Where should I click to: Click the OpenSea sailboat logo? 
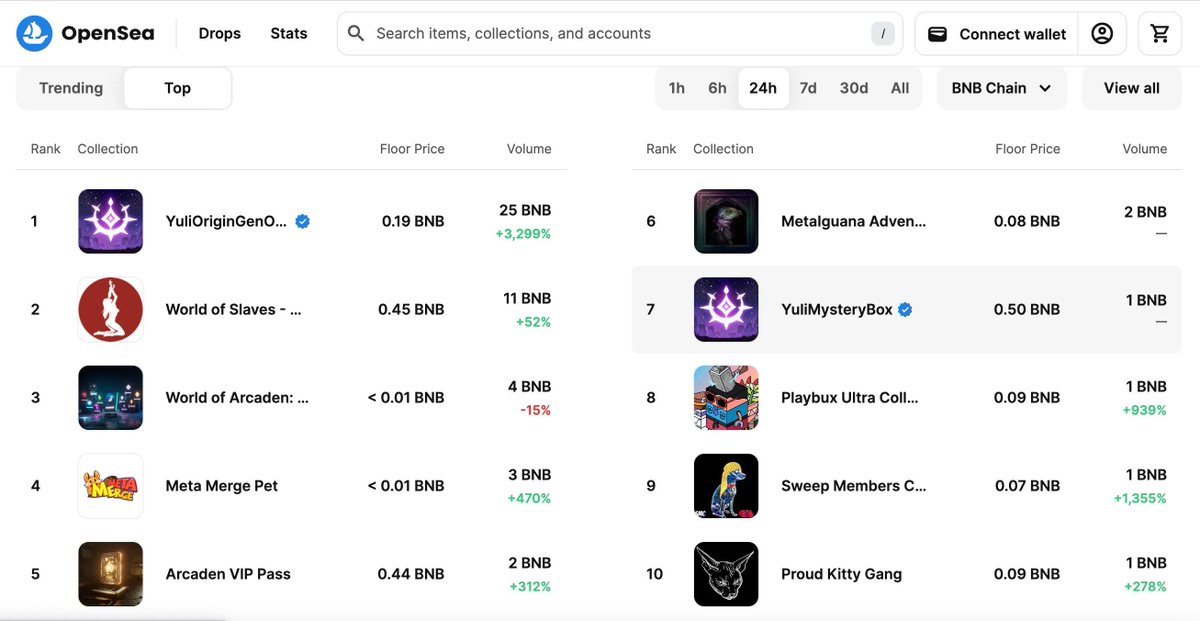point(33,34)
